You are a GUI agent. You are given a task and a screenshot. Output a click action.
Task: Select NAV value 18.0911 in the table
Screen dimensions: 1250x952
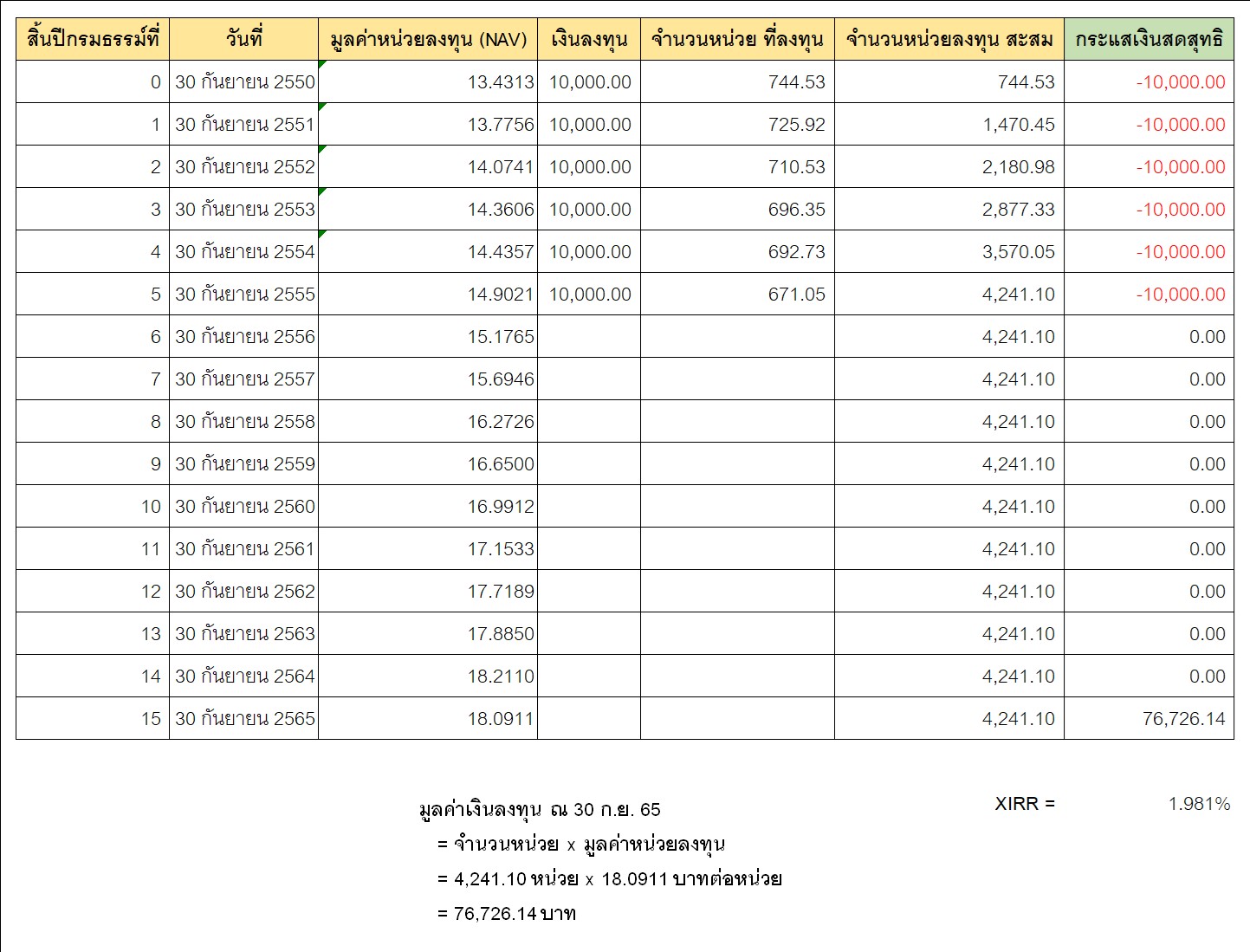(501, 719)
